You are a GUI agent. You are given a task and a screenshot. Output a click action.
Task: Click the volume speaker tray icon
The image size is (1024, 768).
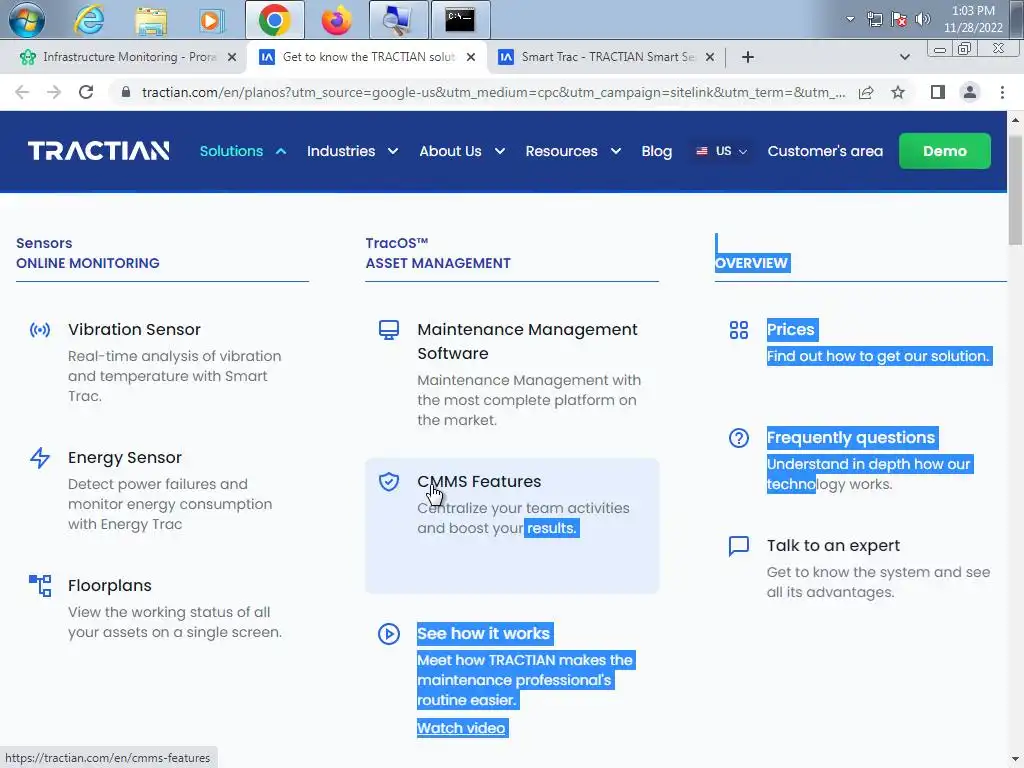[922, 19]
